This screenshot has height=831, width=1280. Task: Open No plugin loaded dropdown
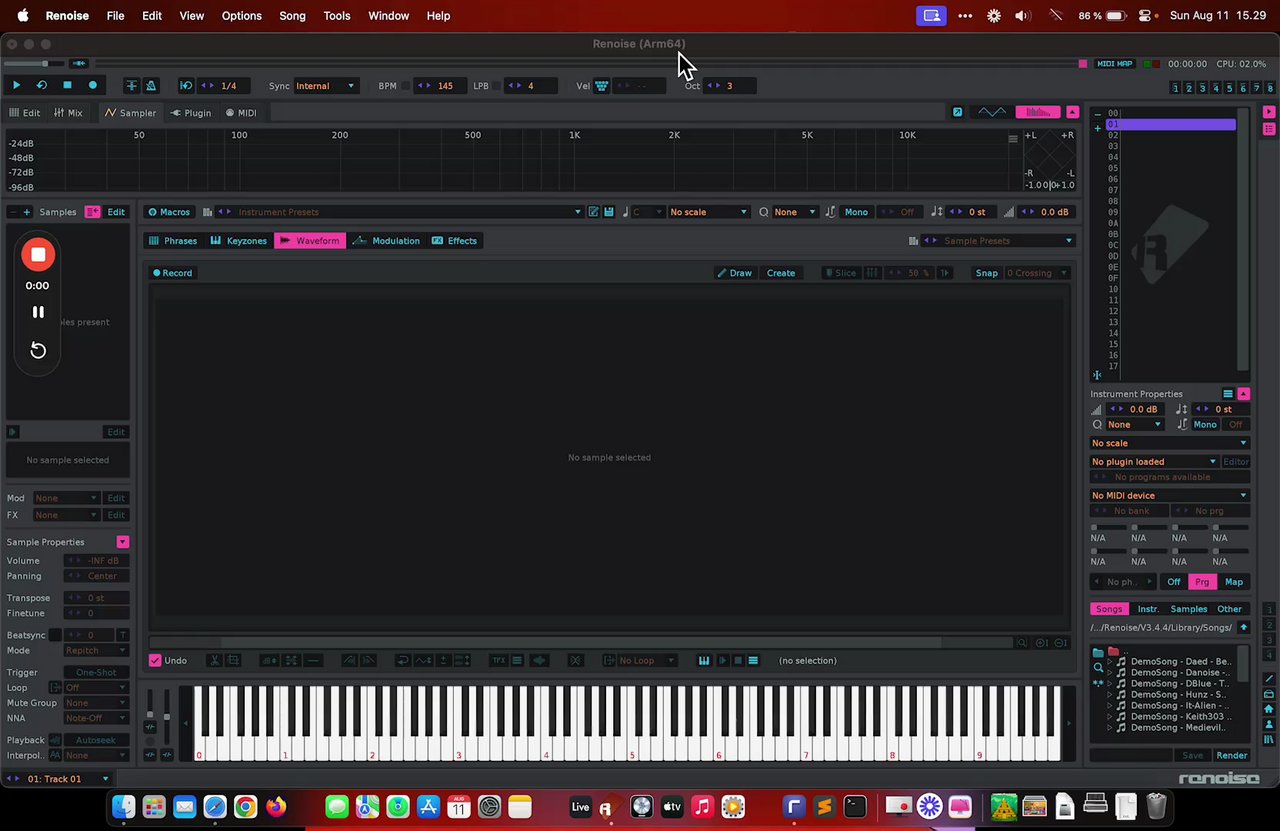pos(1155,462)
